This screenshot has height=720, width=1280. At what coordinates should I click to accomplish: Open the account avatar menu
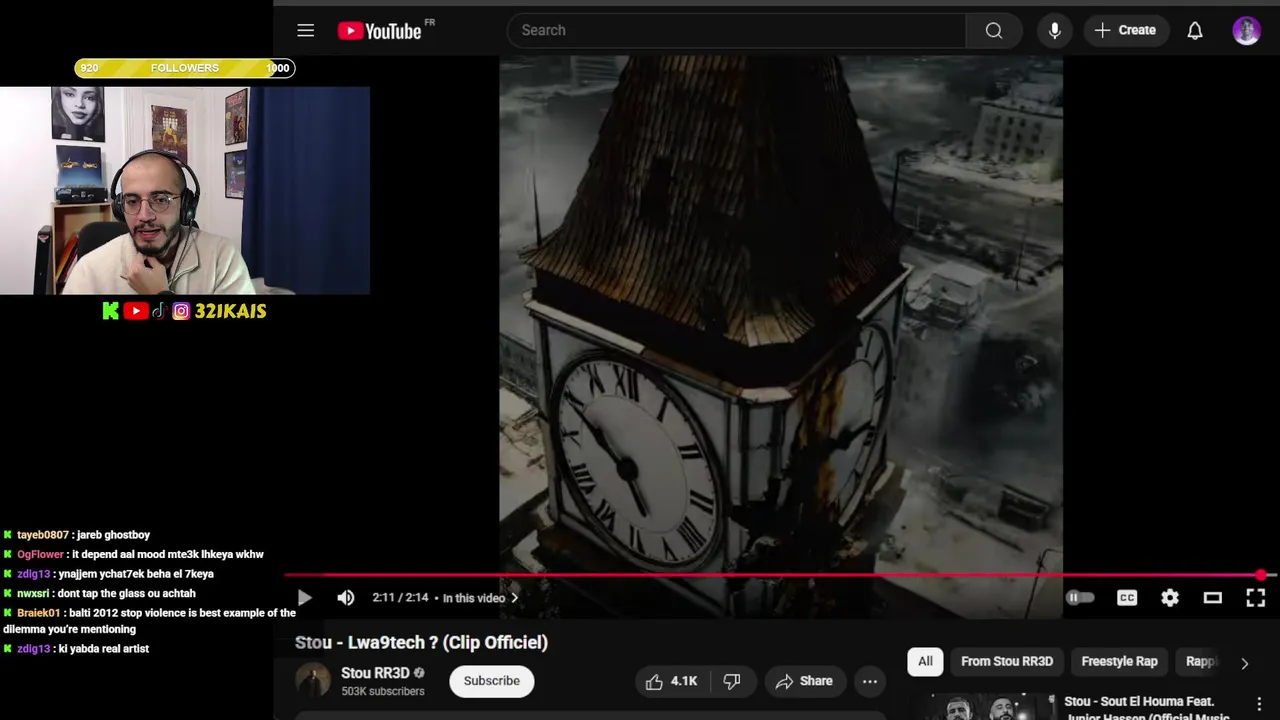(1246, 30)
